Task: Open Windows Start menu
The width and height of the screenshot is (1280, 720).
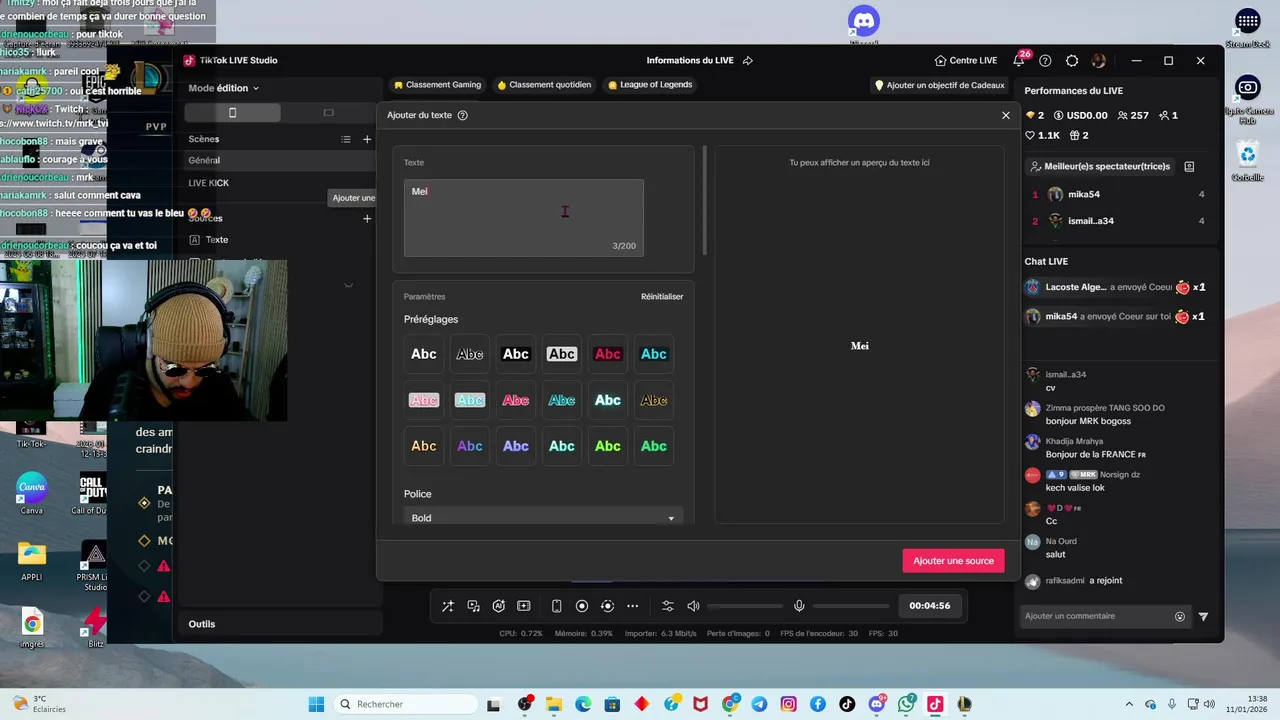Action: click(316, 704)
